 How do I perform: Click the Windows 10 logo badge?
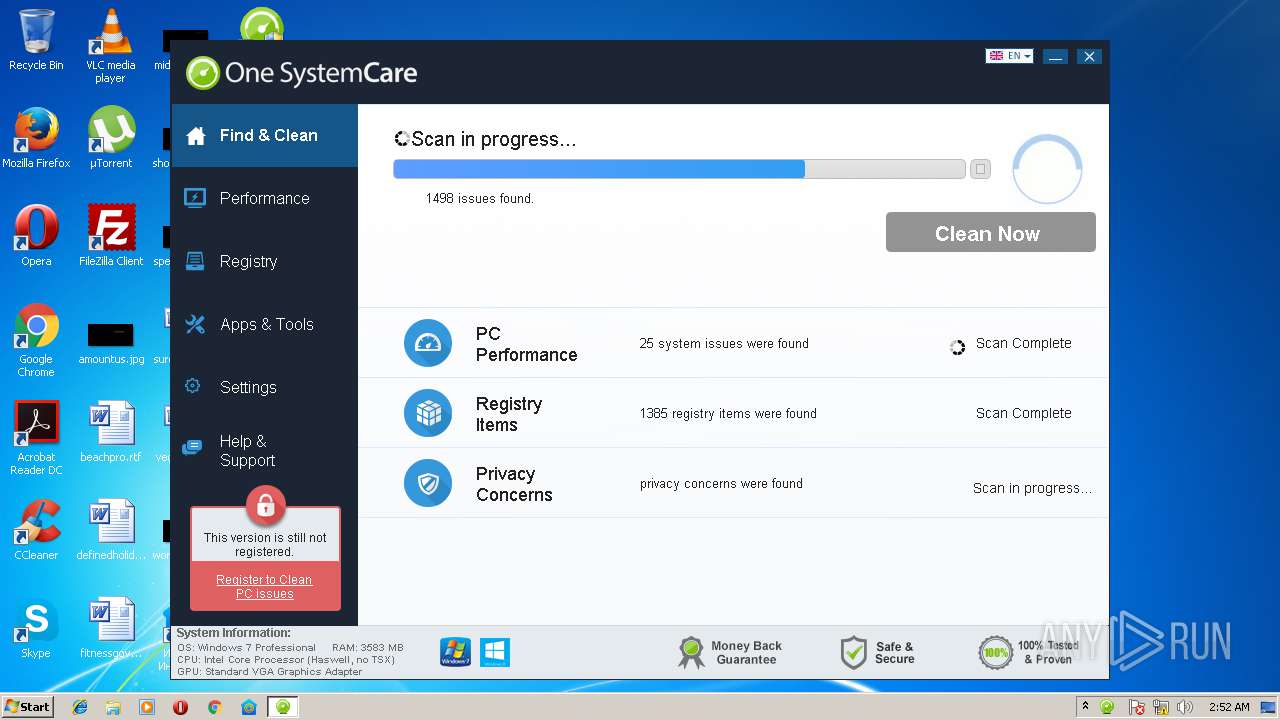tap(495, 652)
